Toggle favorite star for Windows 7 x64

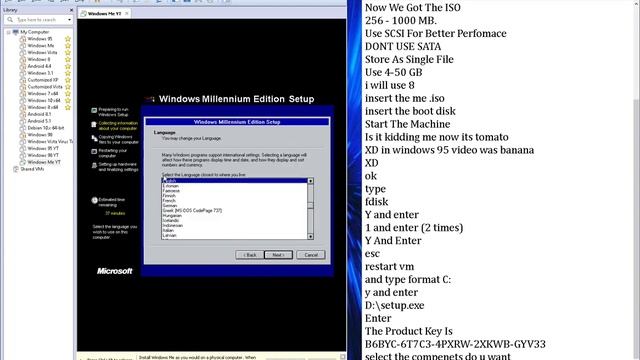coord(68,94)
